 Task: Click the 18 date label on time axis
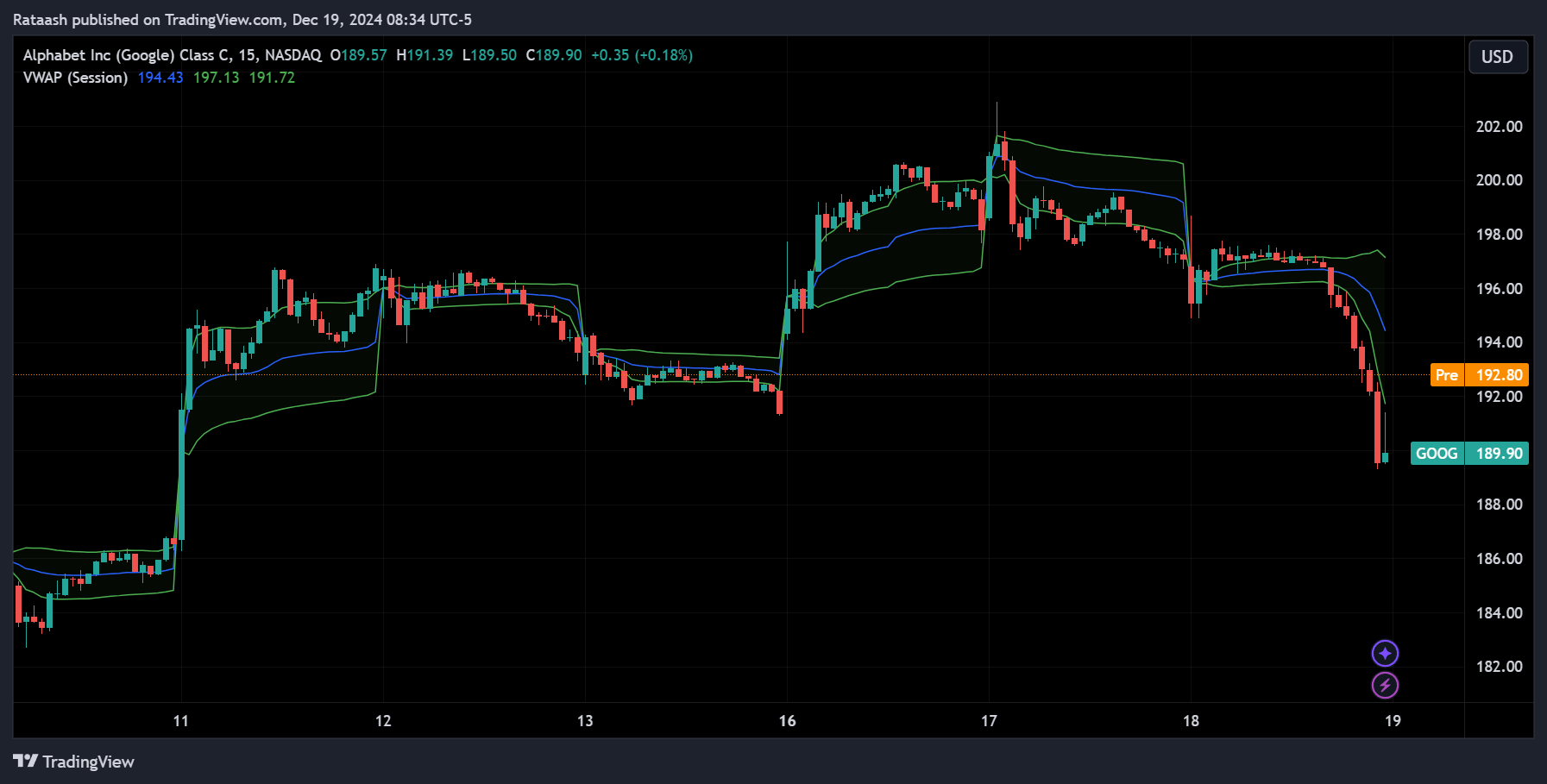(1191, 721)
